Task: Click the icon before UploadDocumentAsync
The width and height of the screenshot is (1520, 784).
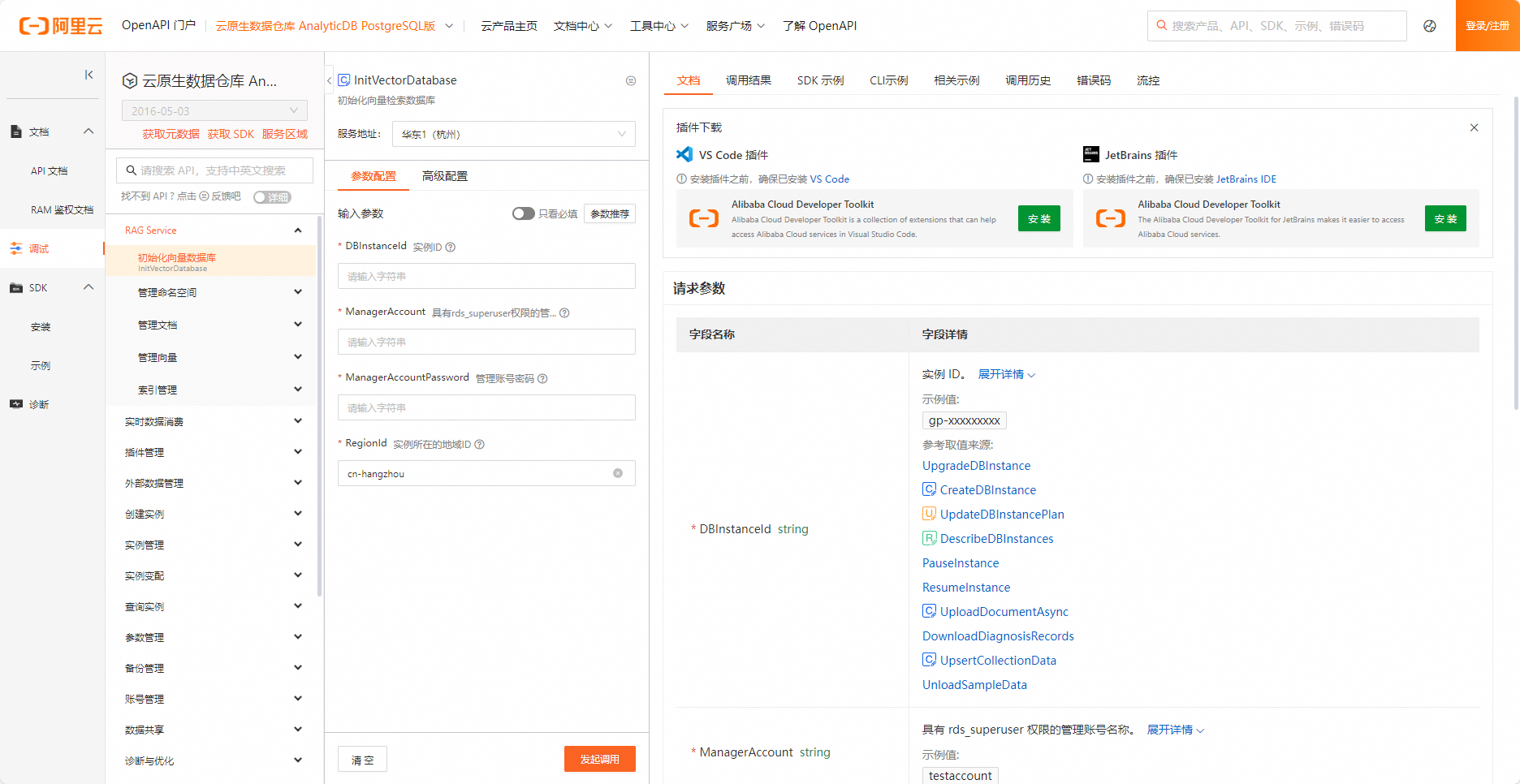Action: [930, 611]
